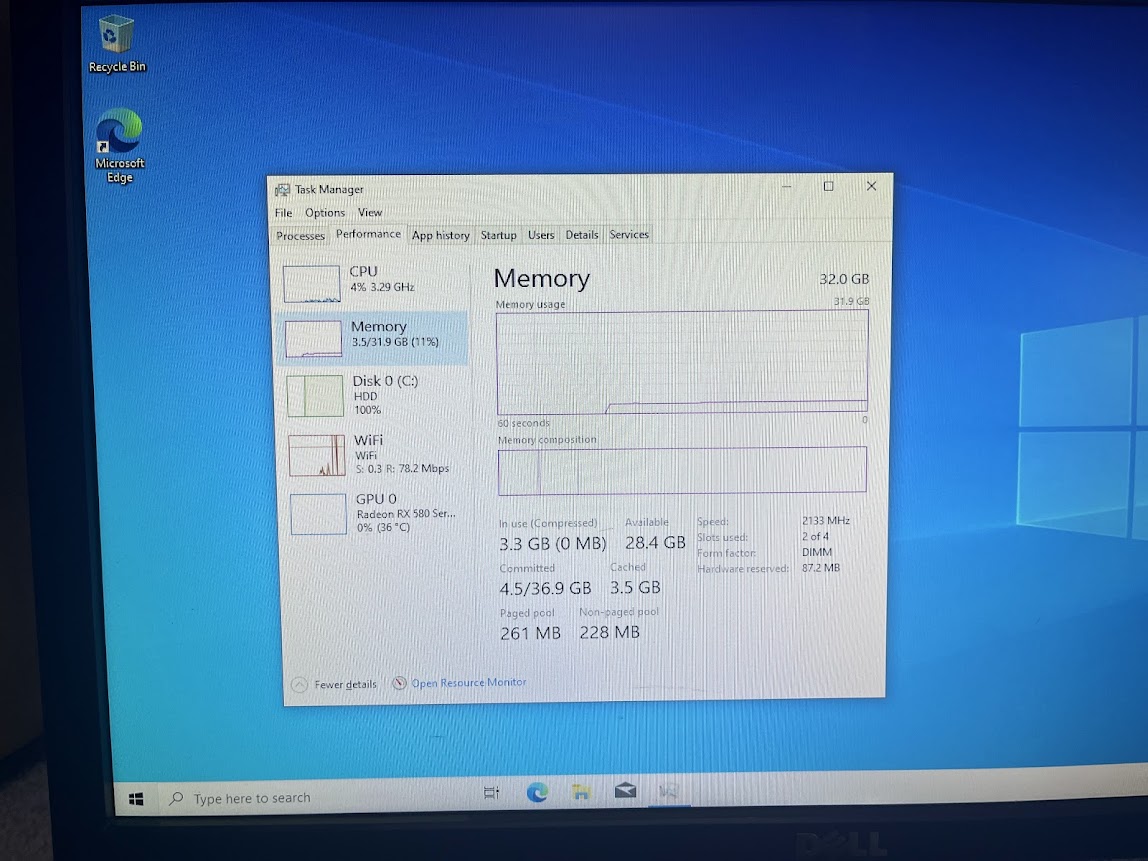The image size is (1148, 861).
Task: Open File Explorer from the taskbar
Action: point(580,793)
